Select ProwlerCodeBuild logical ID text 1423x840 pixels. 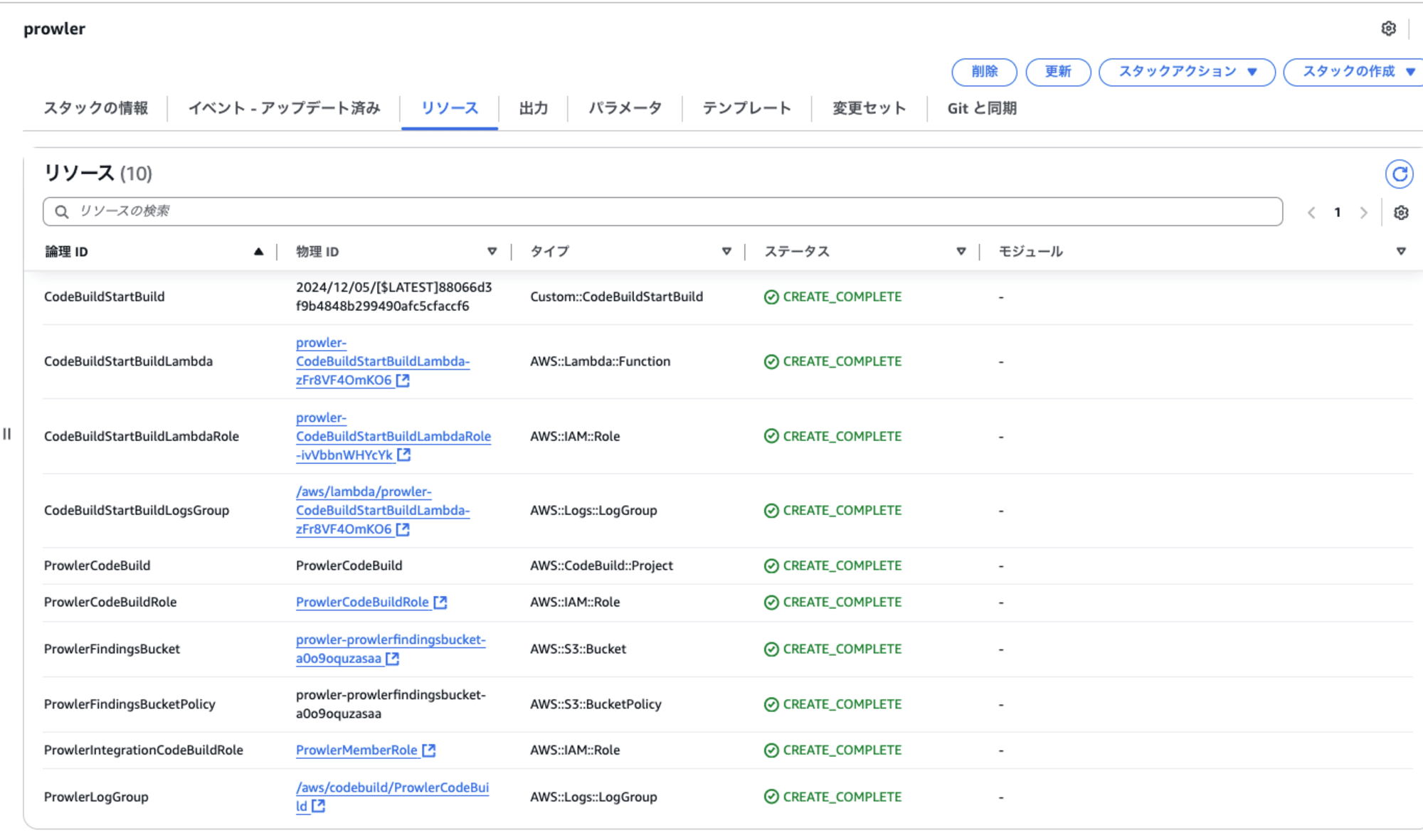(97, 566)
